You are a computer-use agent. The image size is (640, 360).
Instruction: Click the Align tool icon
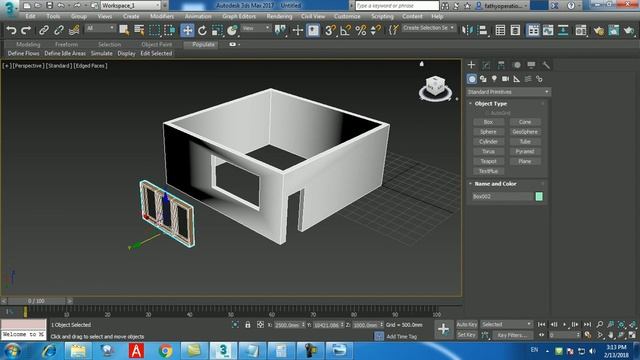click(482, 30)
